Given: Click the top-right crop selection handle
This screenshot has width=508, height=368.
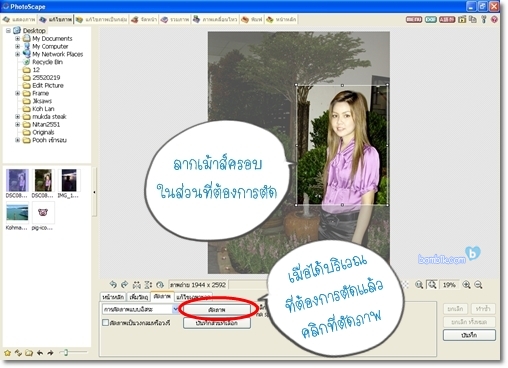Looking at the screenshot, I should point(387,85).
